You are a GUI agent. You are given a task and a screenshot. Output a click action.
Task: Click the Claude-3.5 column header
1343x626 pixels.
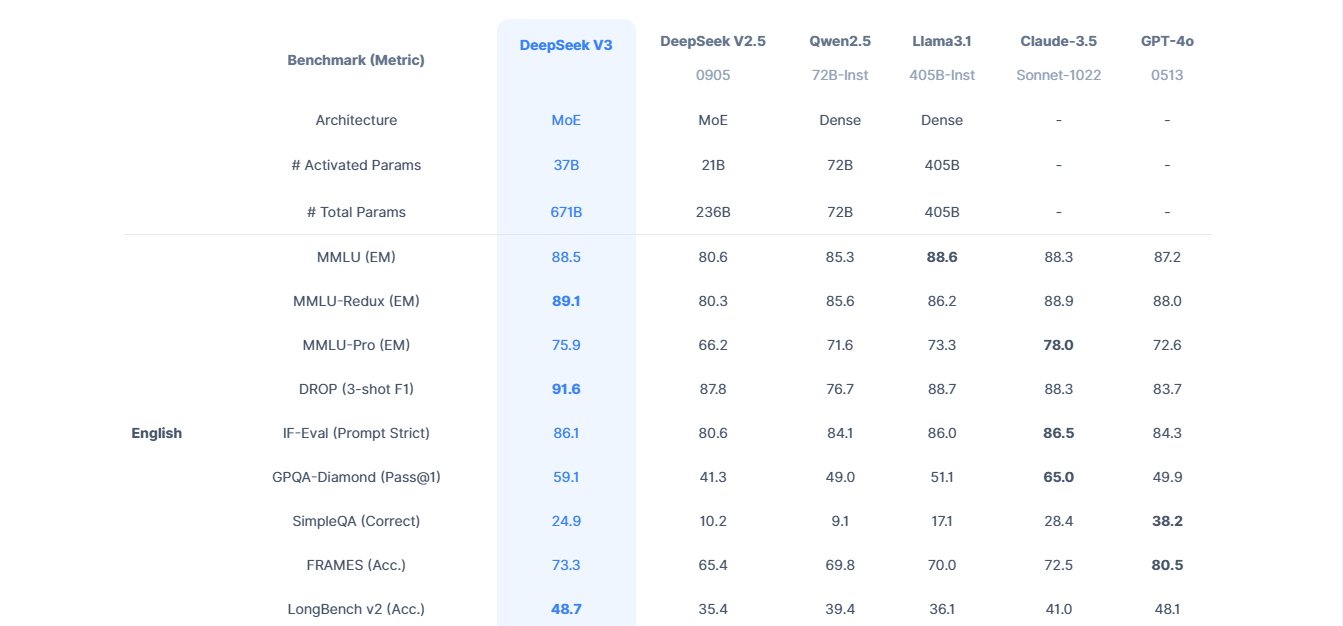1058,41
